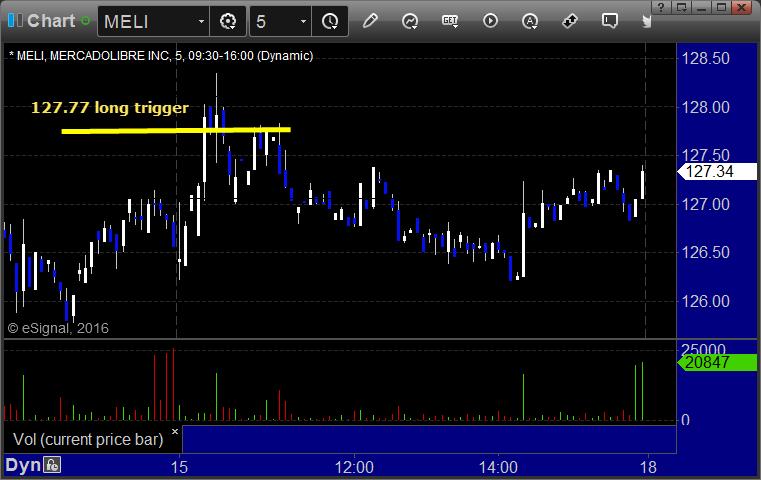Click the 126.00 price axis label
Viewport: 761px width, 480px height.
[x=705, y=301]
